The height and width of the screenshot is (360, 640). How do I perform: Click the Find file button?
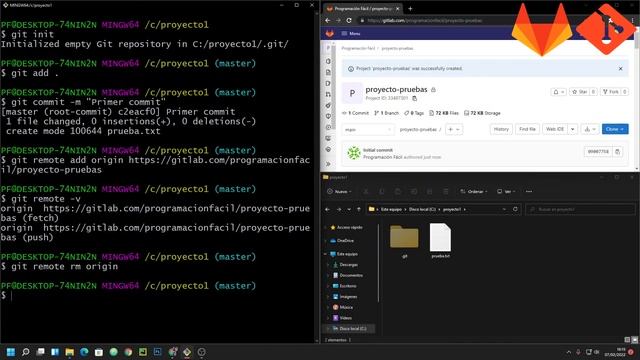[527, 129]
